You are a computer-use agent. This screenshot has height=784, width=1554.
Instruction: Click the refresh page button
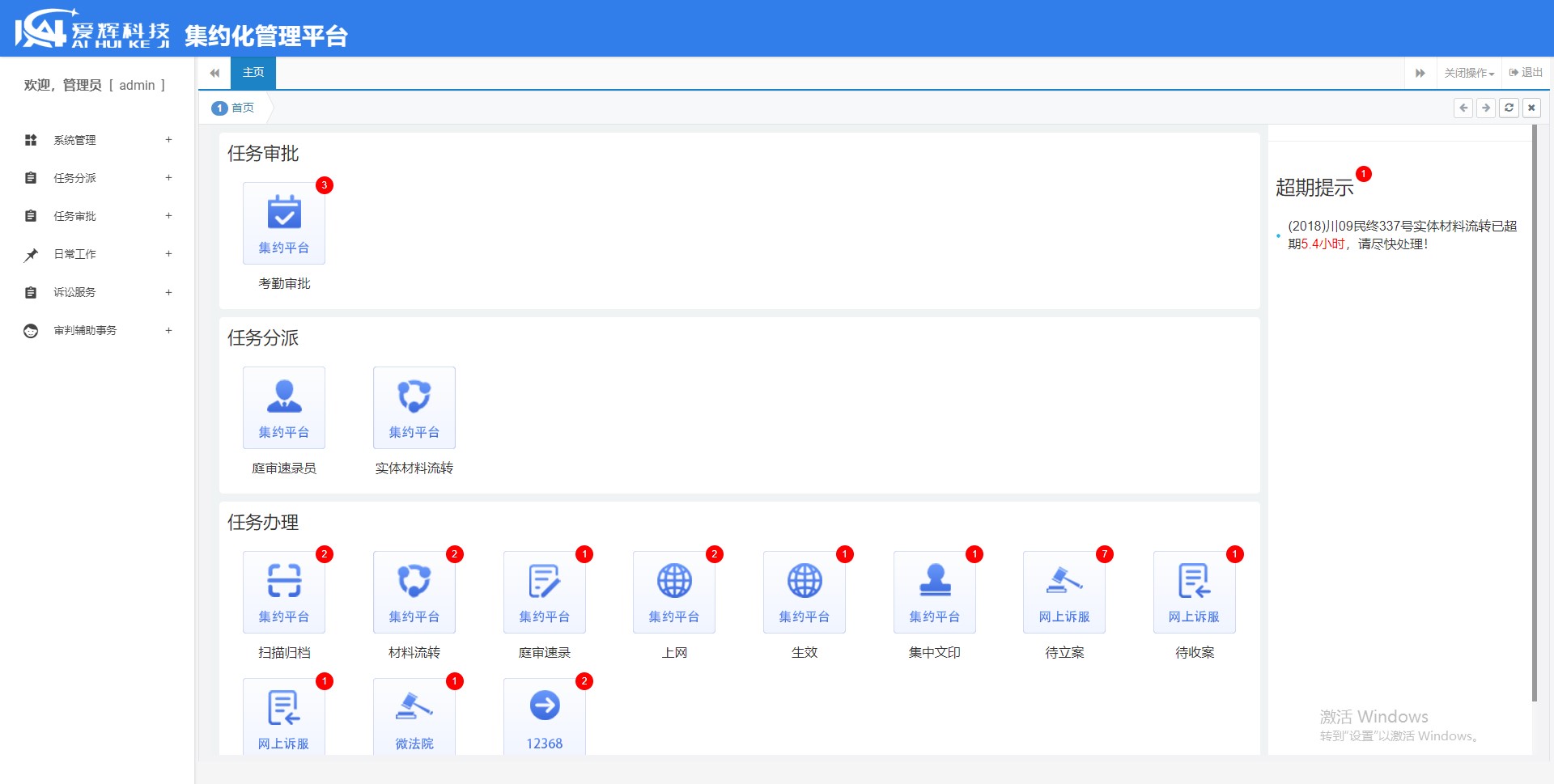1509,108
